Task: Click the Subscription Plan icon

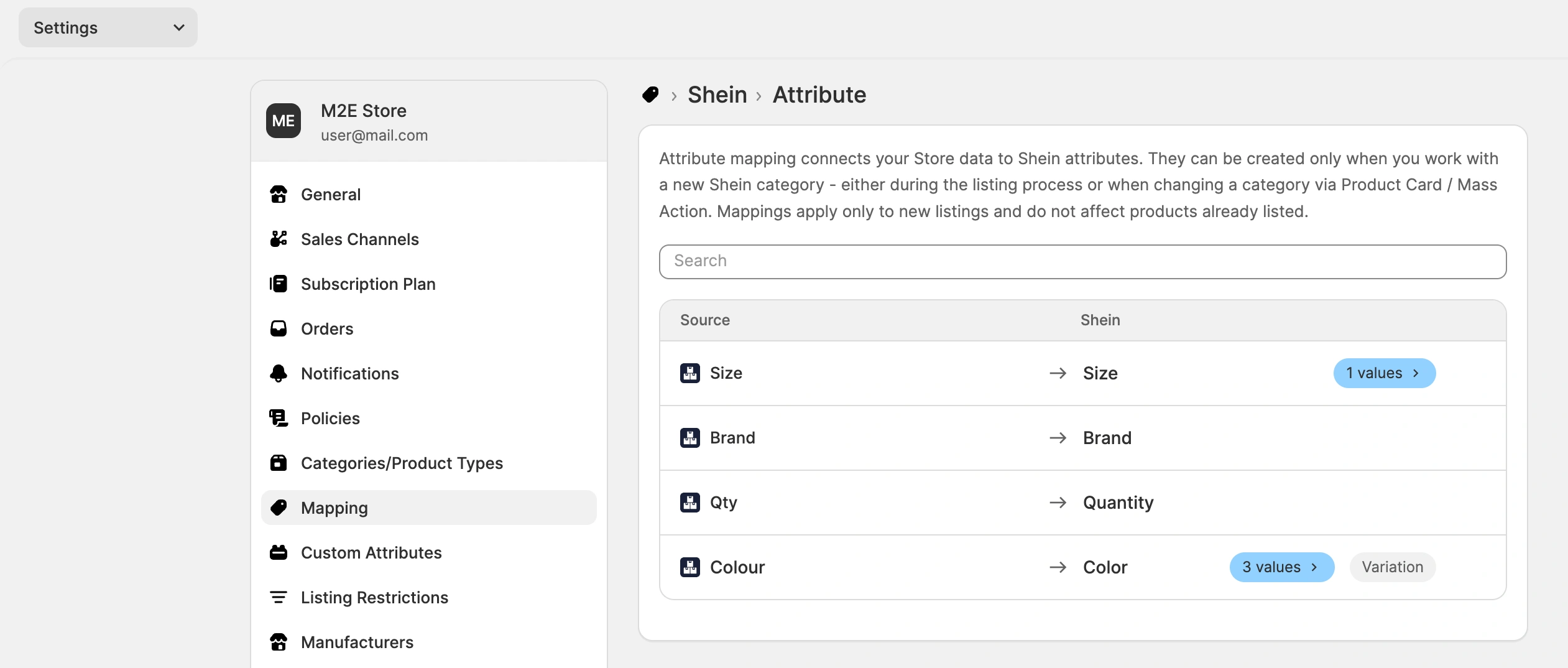Action: coord(279,284)
